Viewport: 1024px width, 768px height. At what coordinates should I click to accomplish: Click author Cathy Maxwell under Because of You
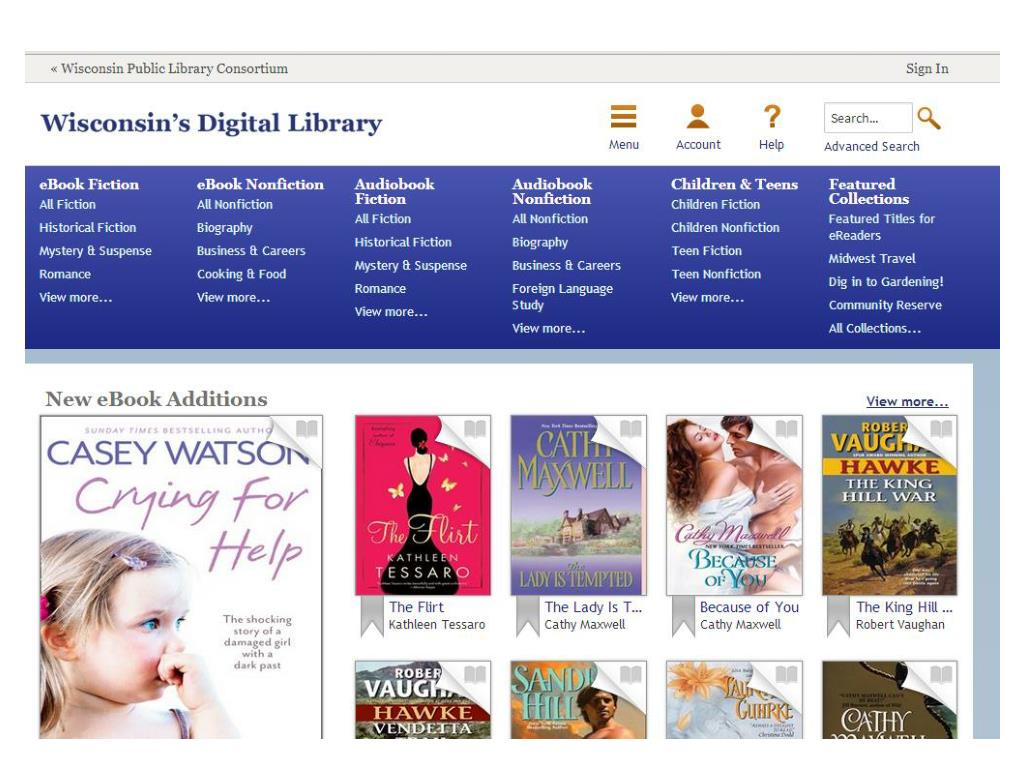point(740,625)
